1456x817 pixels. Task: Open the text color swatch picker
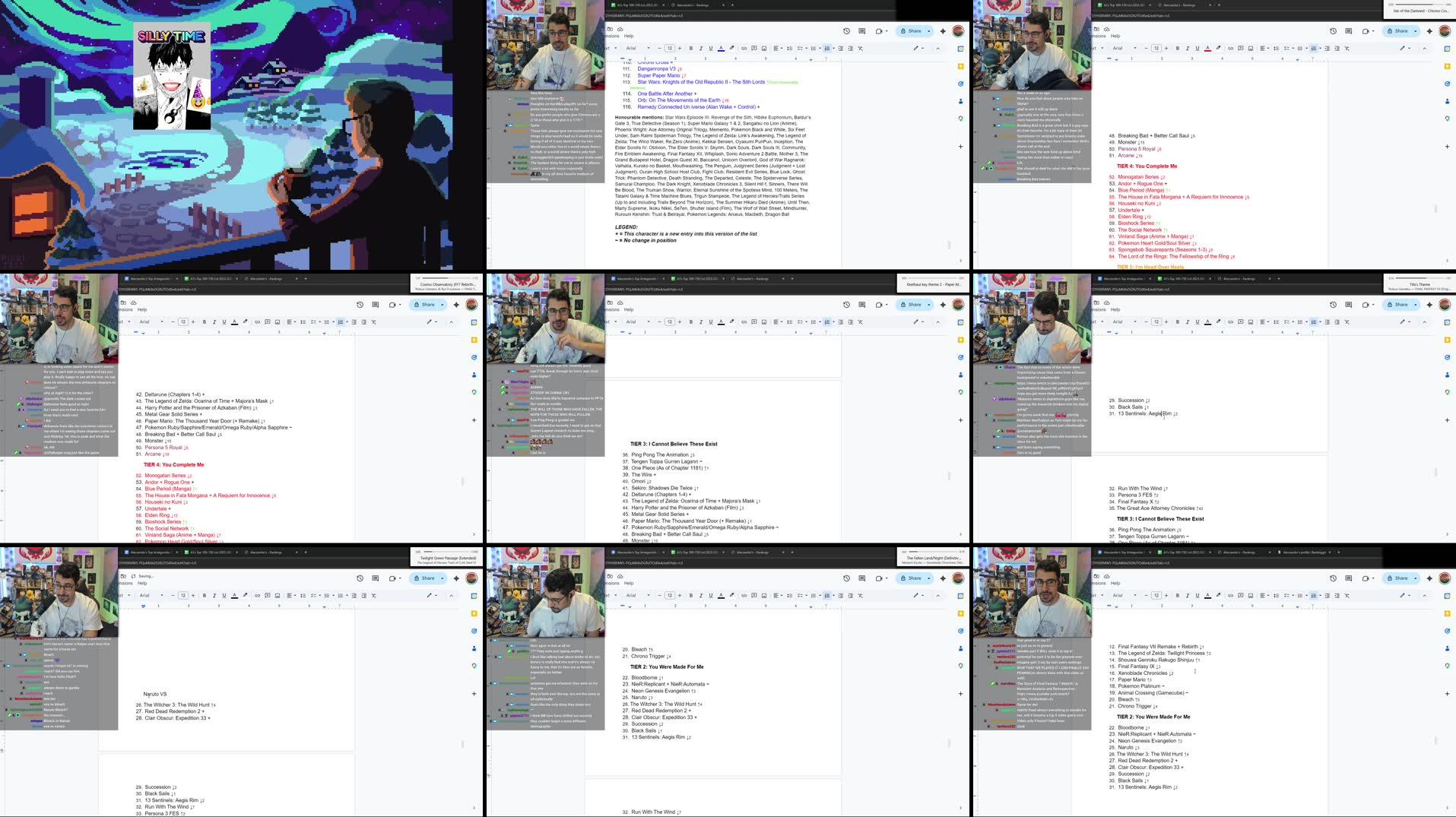(721, 47)
